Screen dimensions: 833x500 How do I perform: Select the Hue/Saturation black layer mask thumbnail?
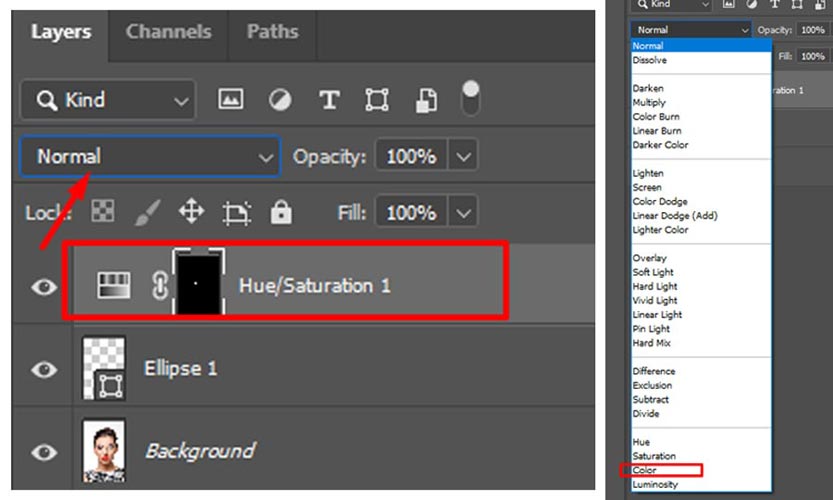[196, 284]
